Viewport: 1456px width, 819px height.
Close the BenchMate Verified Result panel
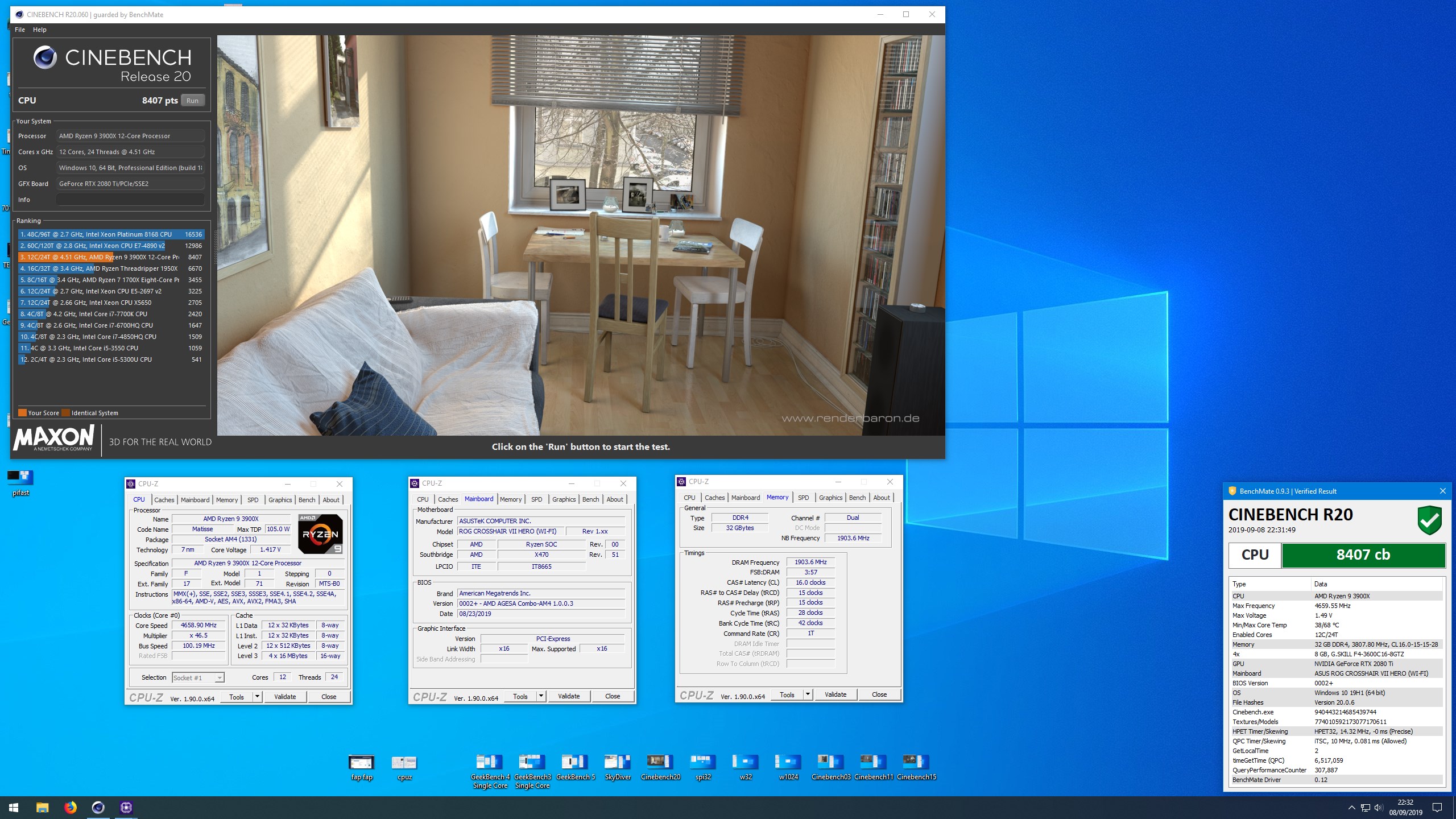[x=1442, y=491]
